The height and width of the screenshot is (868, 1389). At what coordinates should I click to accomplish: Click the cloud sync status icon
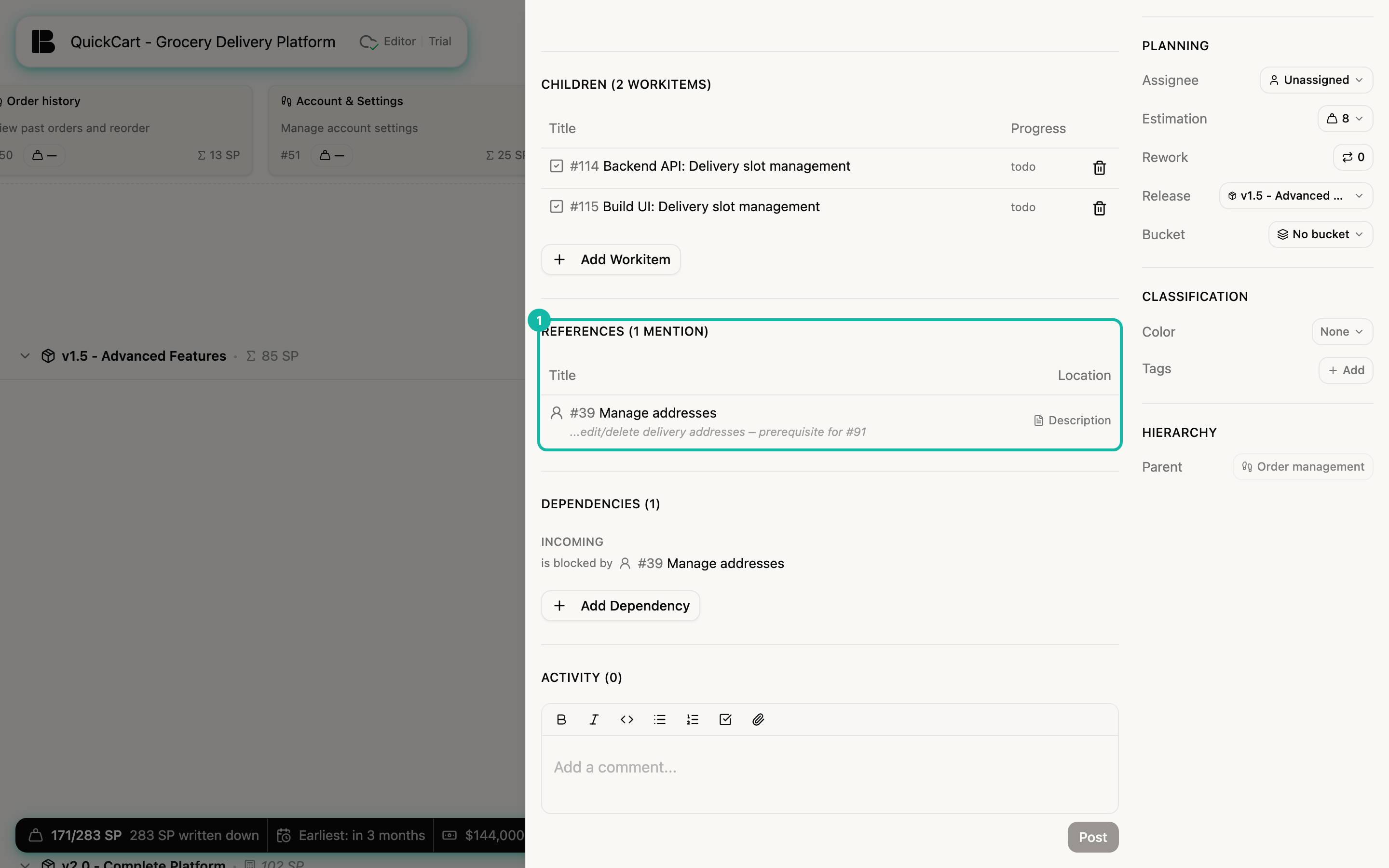[x=368, y=42]
